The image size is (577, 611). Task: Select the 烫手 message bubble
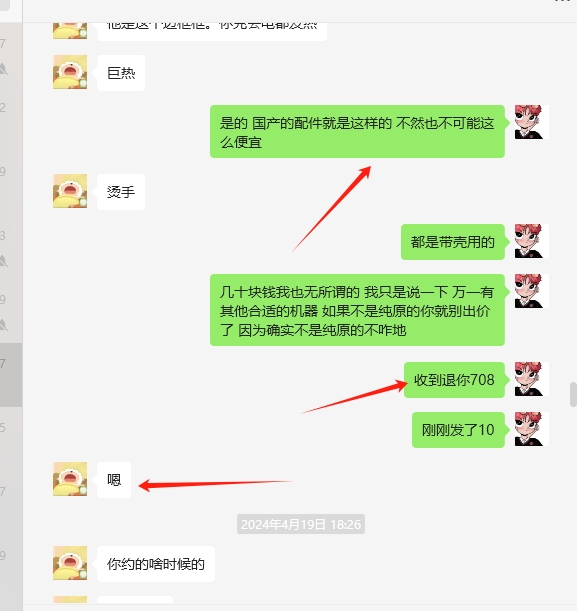pyautogui.click(x=121, y=192)
